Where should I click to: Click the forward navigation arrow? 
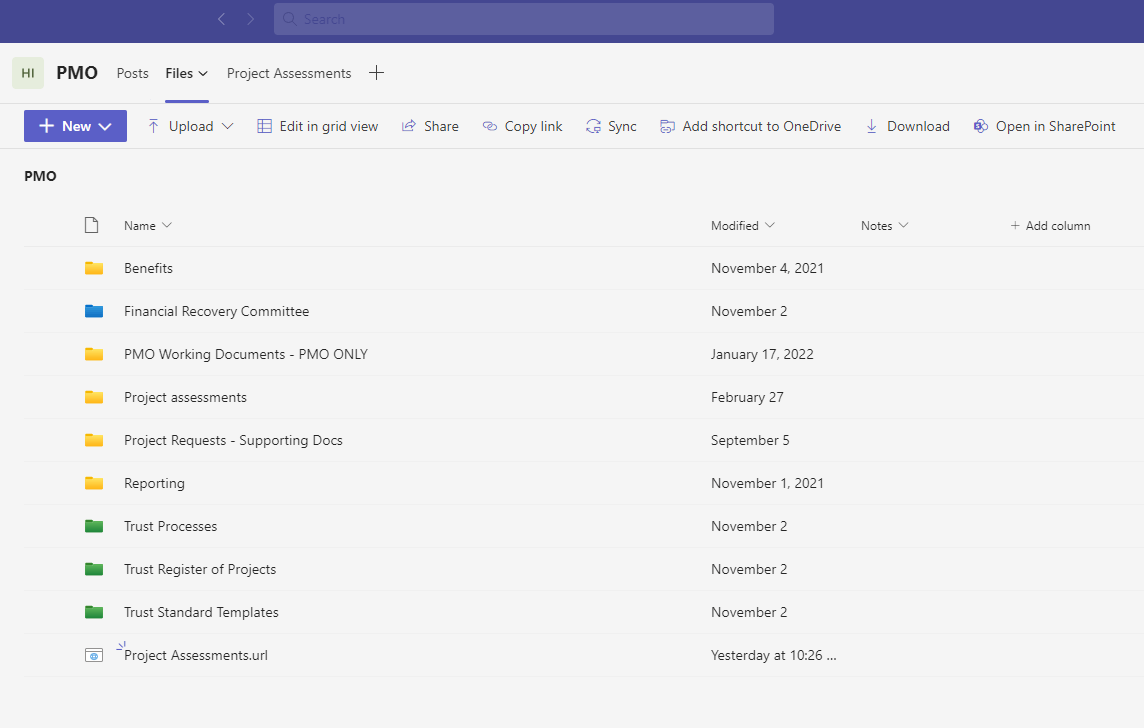click(250, 19)
